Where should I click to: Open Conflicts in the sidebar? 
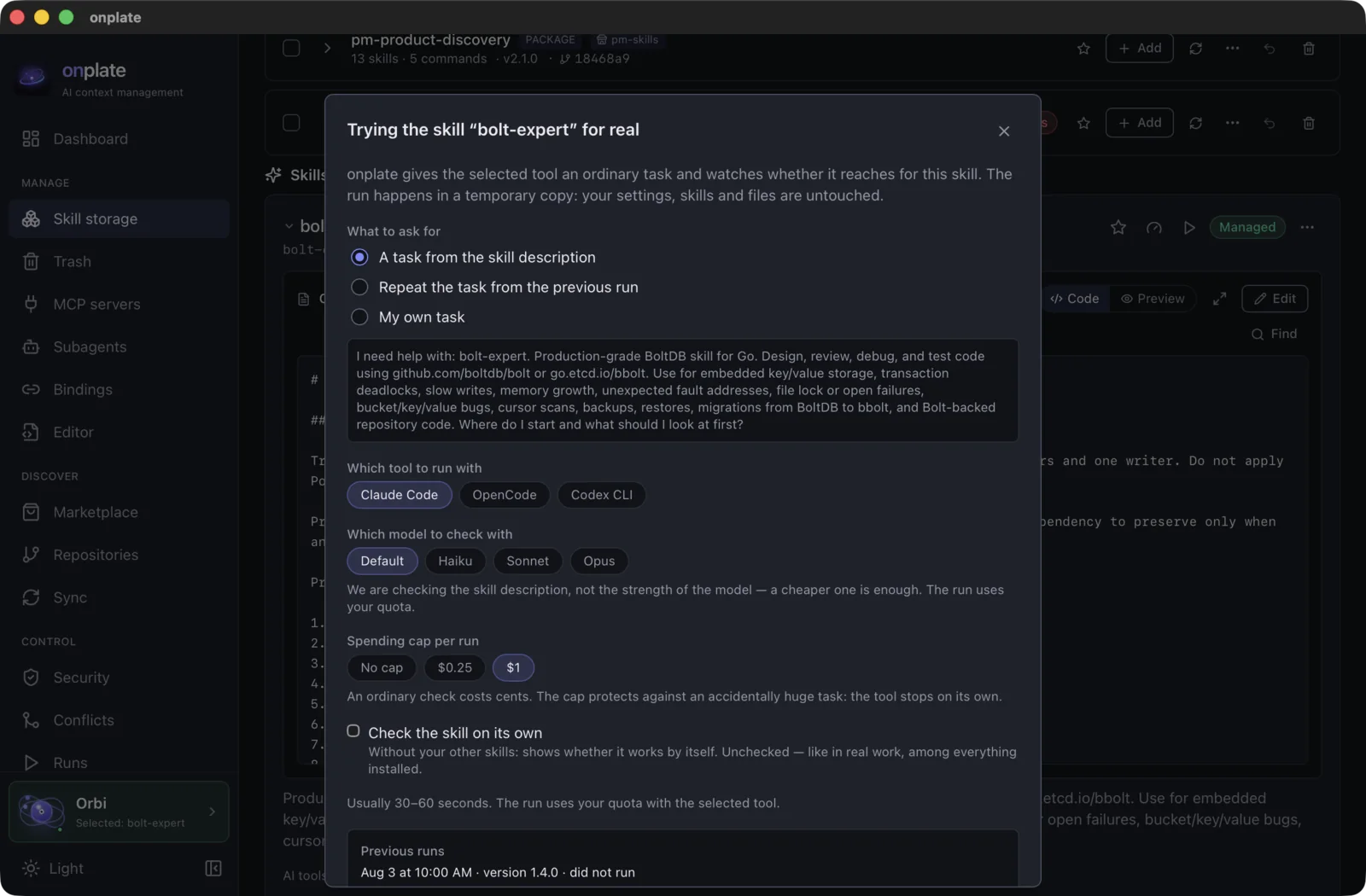pos(119,721)
